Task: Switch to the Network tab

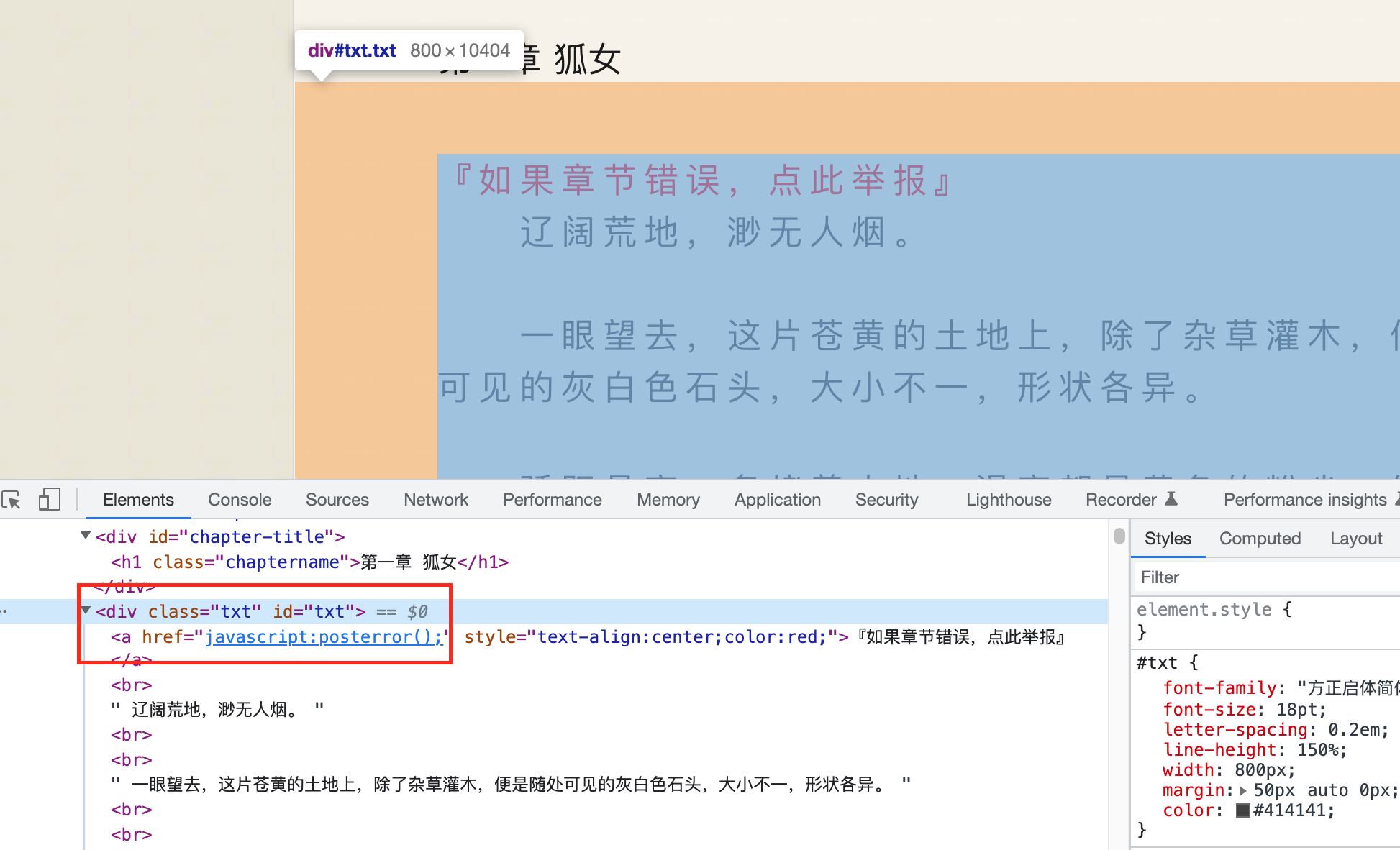Action: pyautogui.click(x=435, y=500)
